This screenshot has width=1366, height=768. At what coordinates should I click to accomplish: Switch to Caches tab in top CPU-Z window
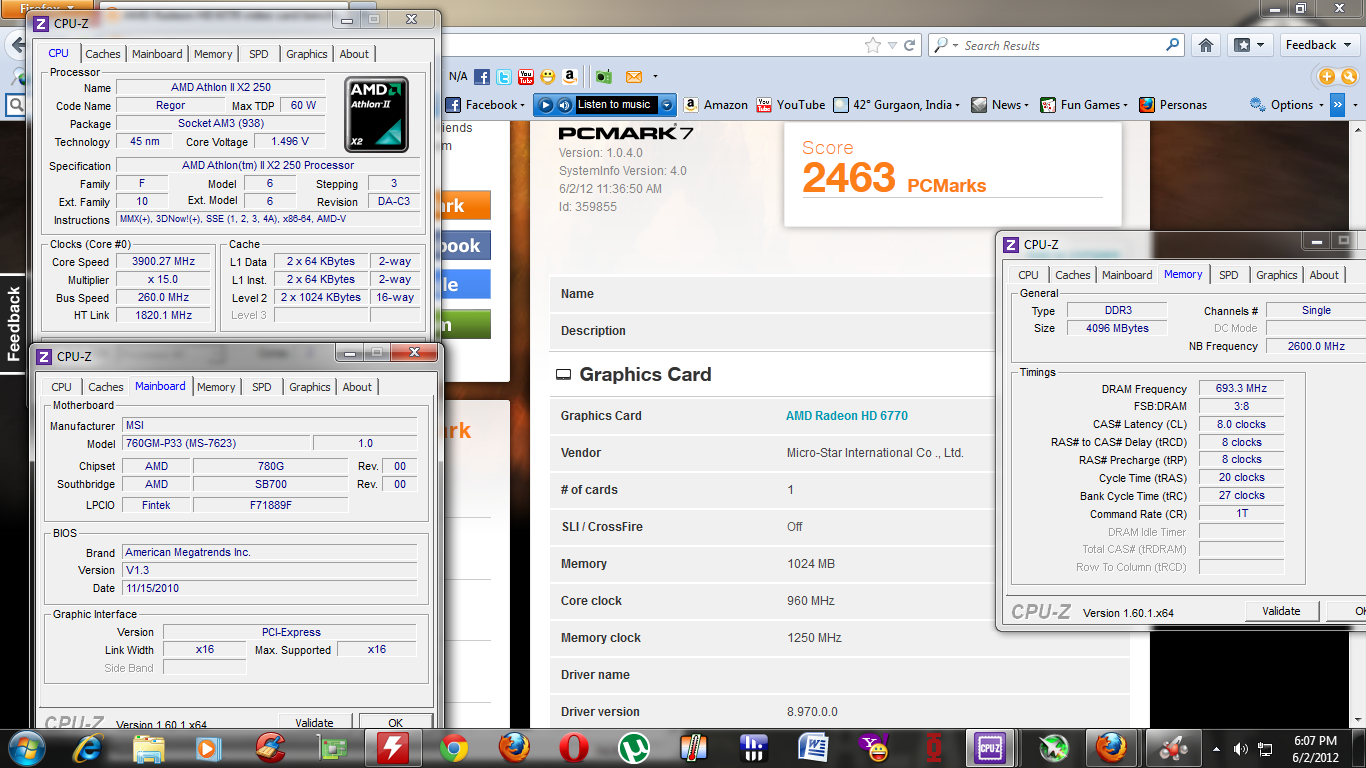point(103,54)
